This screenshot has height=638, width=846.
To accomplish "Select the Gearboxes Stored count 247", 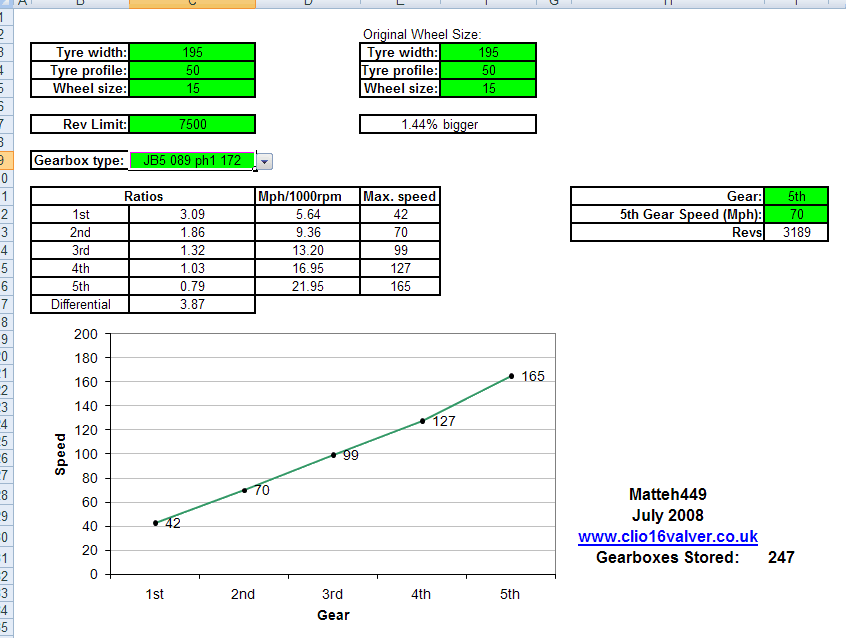I will 779,557.
